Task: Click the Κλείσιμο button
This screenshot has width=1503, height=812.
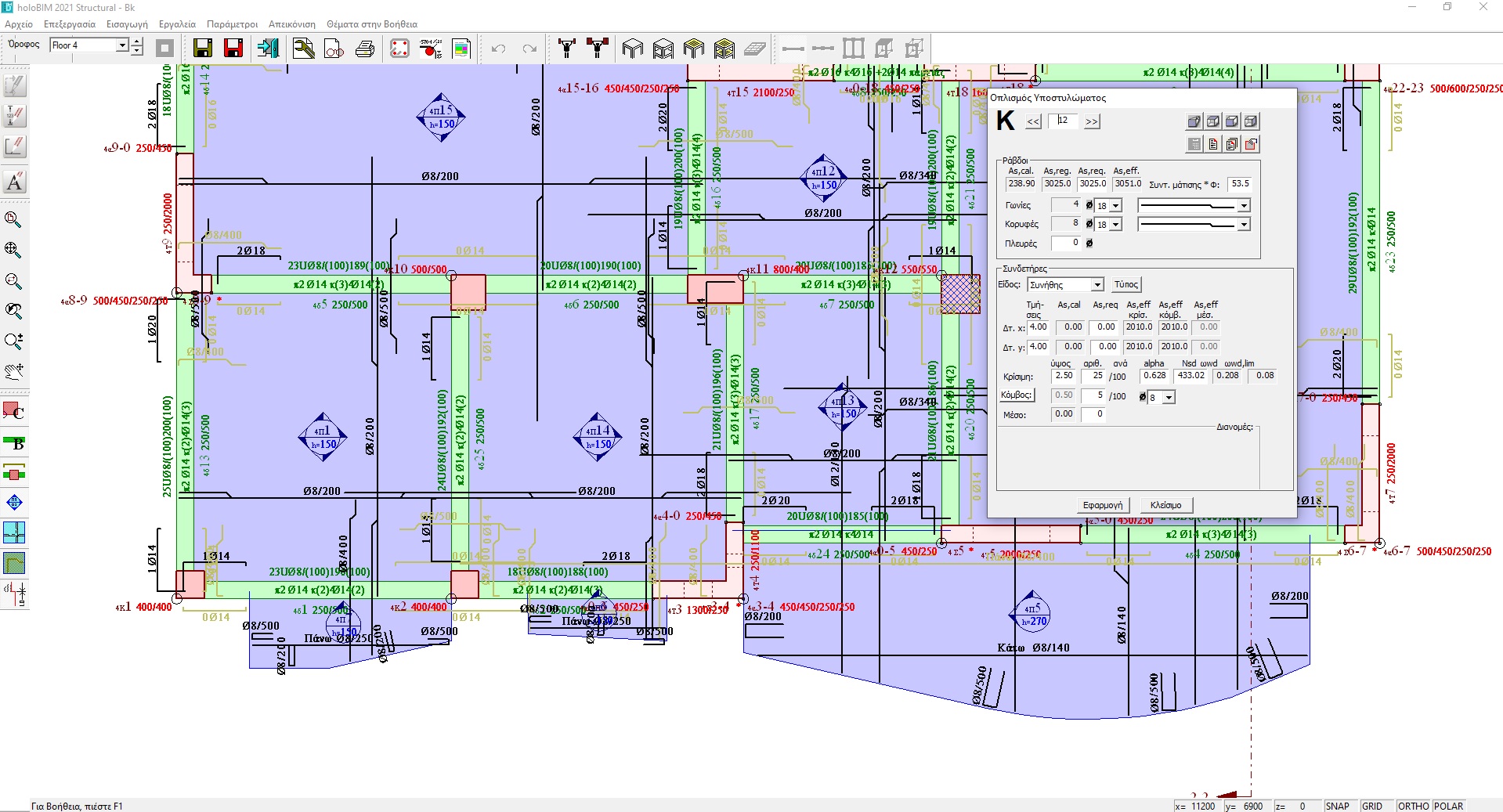Action: pos(1165,505)
